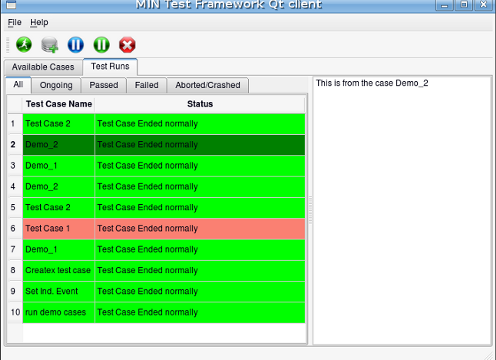The height and width of the screenshot is (360, 496).
Task: Switch to the Available Cases tab
Action: pyautogui.click(x=43, y=67)
